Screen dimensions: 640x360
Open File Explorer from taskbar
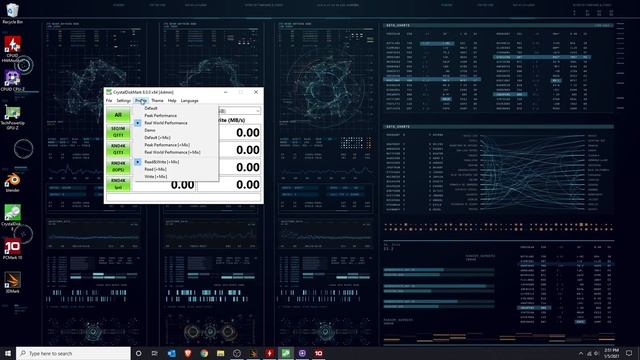pos(220,353)
